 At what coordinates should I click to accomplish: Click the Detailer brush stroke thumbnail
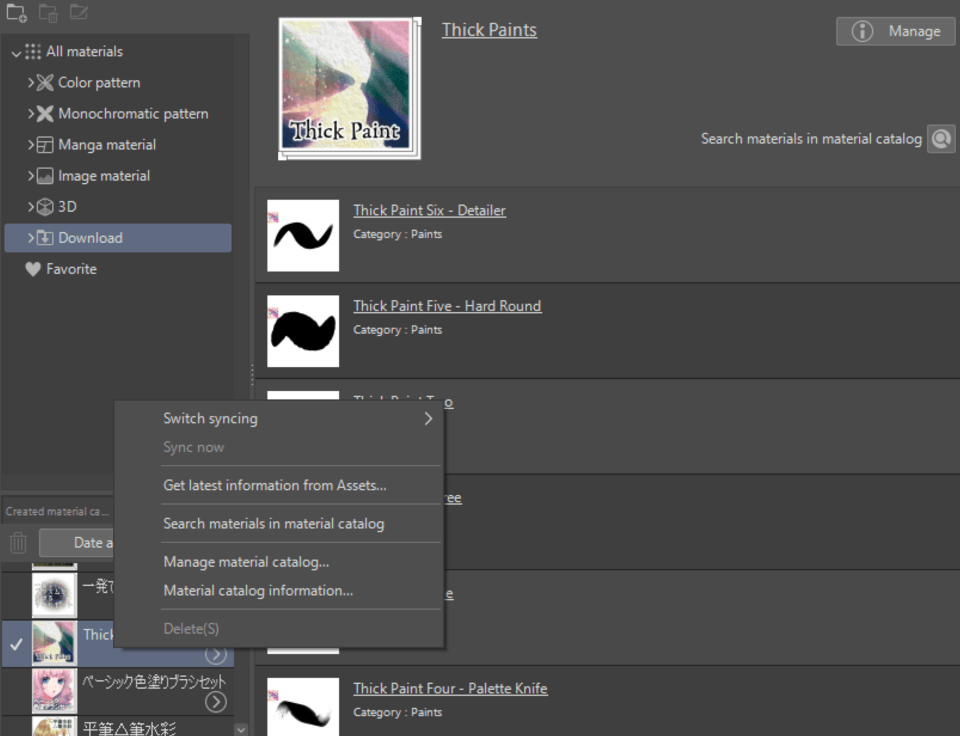(x=303, y=236)
